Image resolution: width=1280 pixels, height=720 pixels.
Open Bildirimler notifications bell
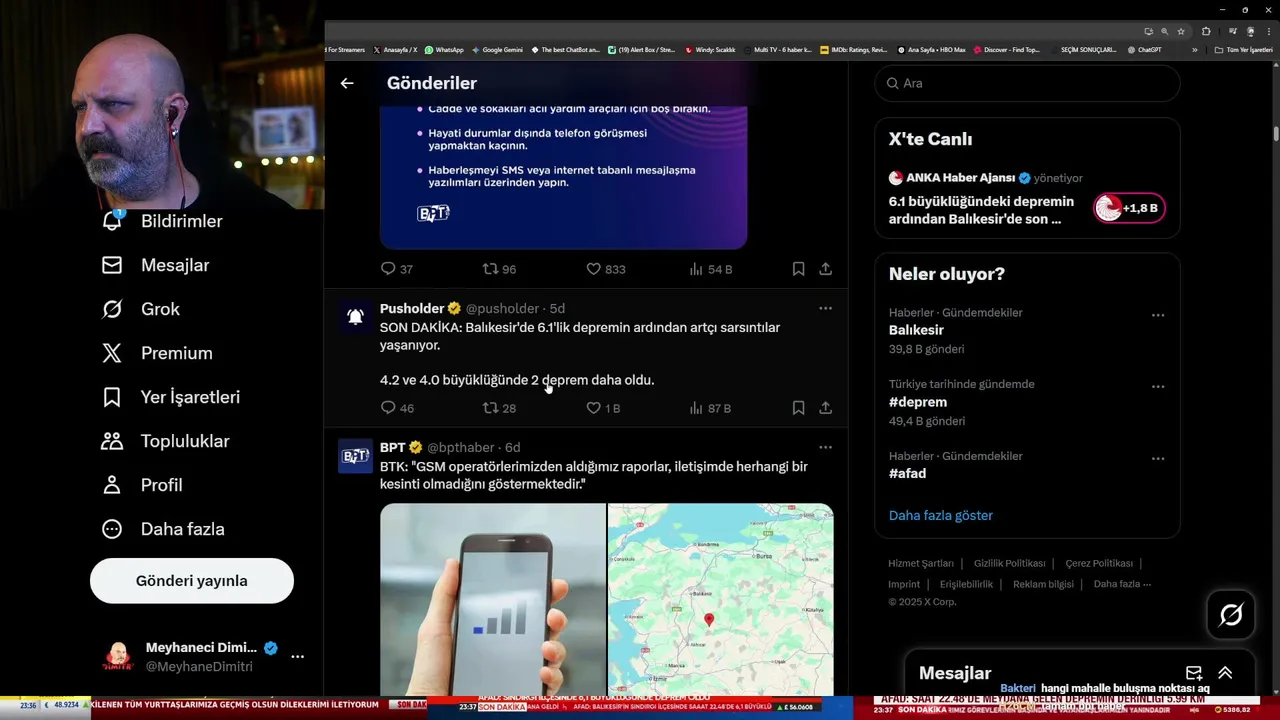click(162, 221)
